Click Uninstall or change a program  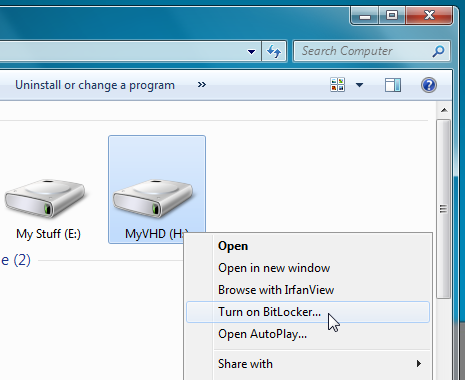coord(95,85)
